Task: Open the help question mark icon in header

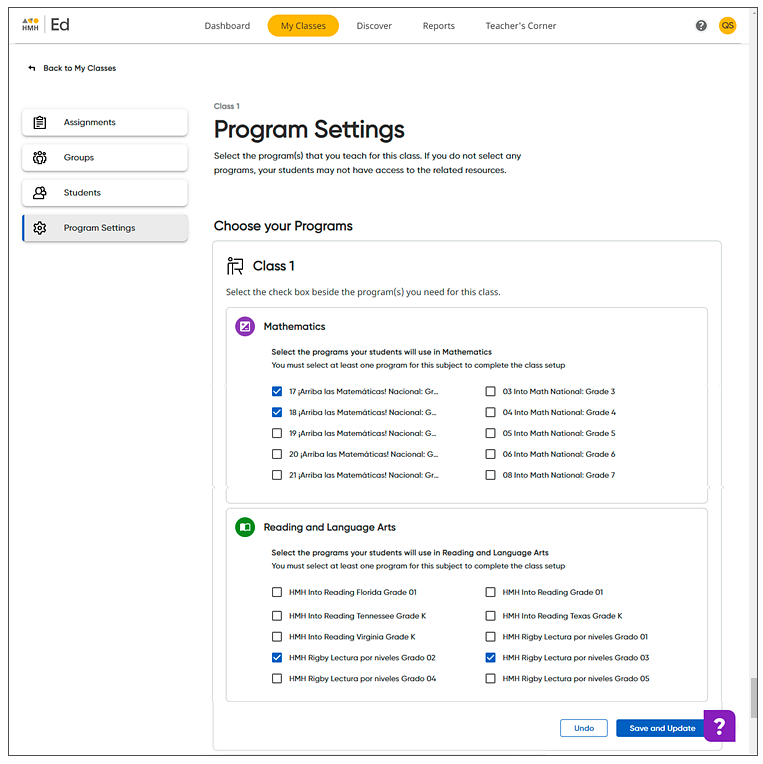Action: point(701,26)
